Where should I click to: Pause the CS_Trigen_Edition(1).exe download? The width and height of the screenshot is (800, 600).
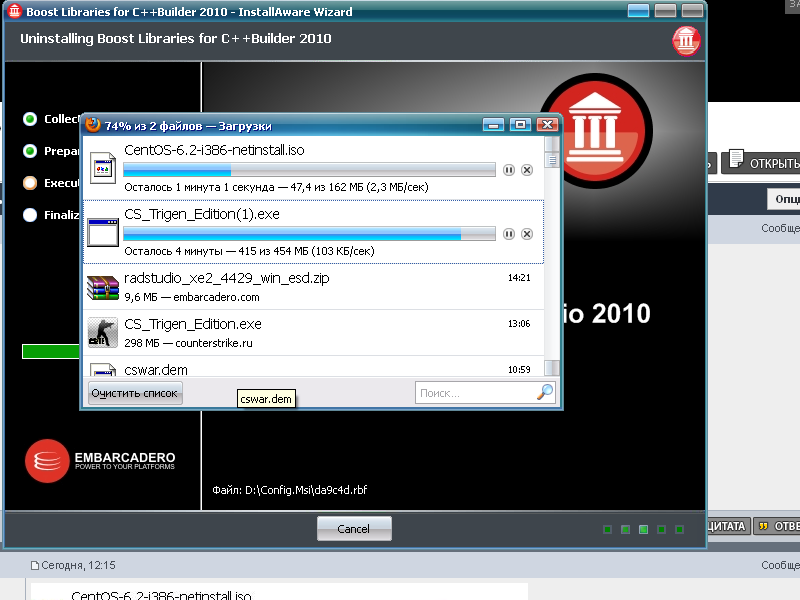click(509, 234)
